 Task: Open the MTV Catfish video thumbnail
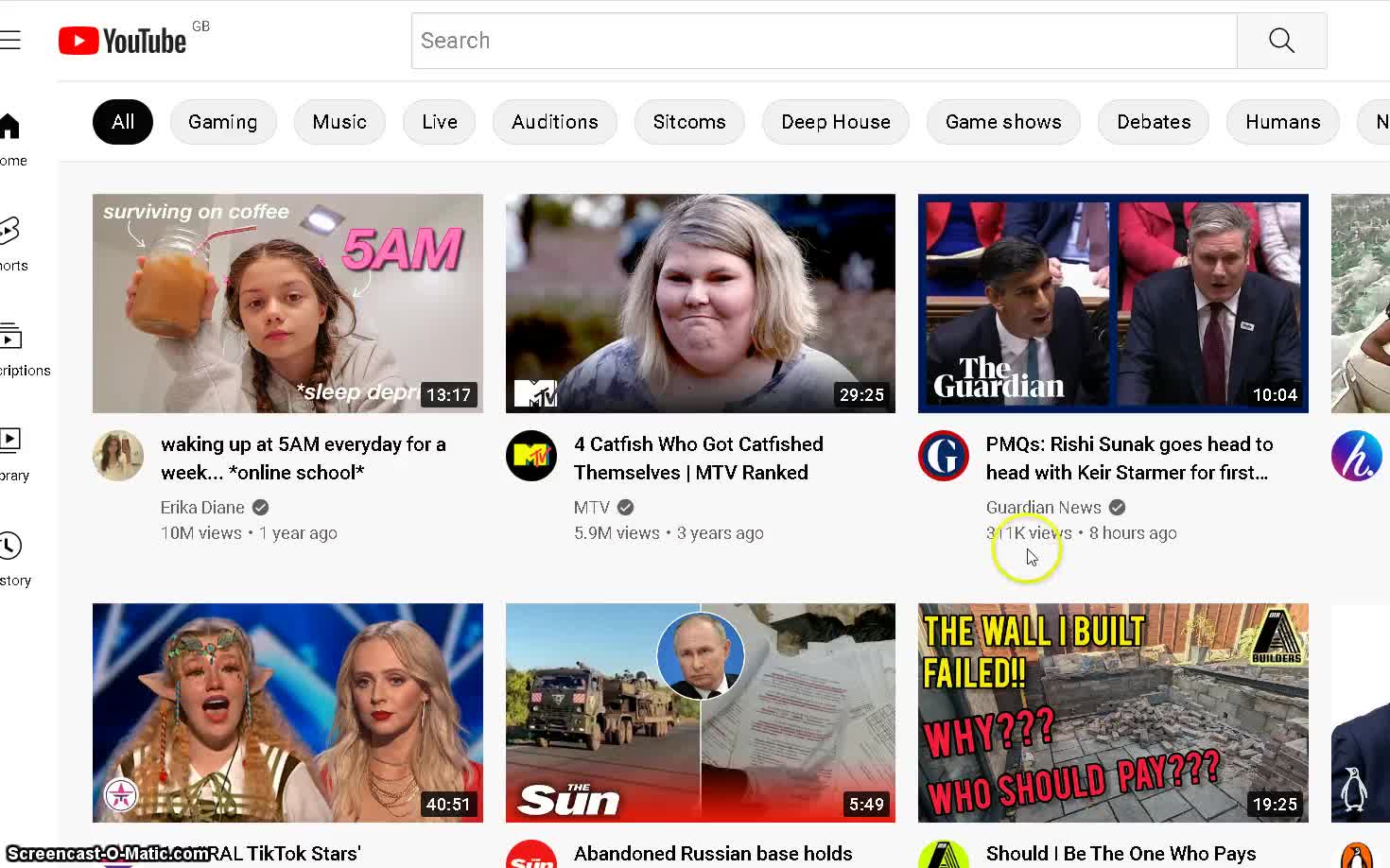701,304
